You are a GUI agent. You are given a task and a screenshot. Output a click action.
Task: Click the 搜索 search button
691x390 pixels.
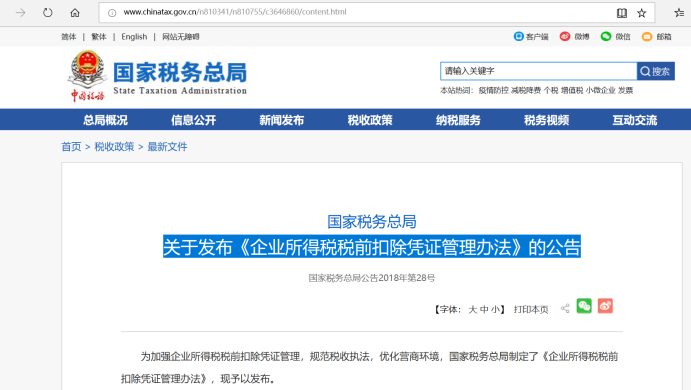tap(655, 71)
